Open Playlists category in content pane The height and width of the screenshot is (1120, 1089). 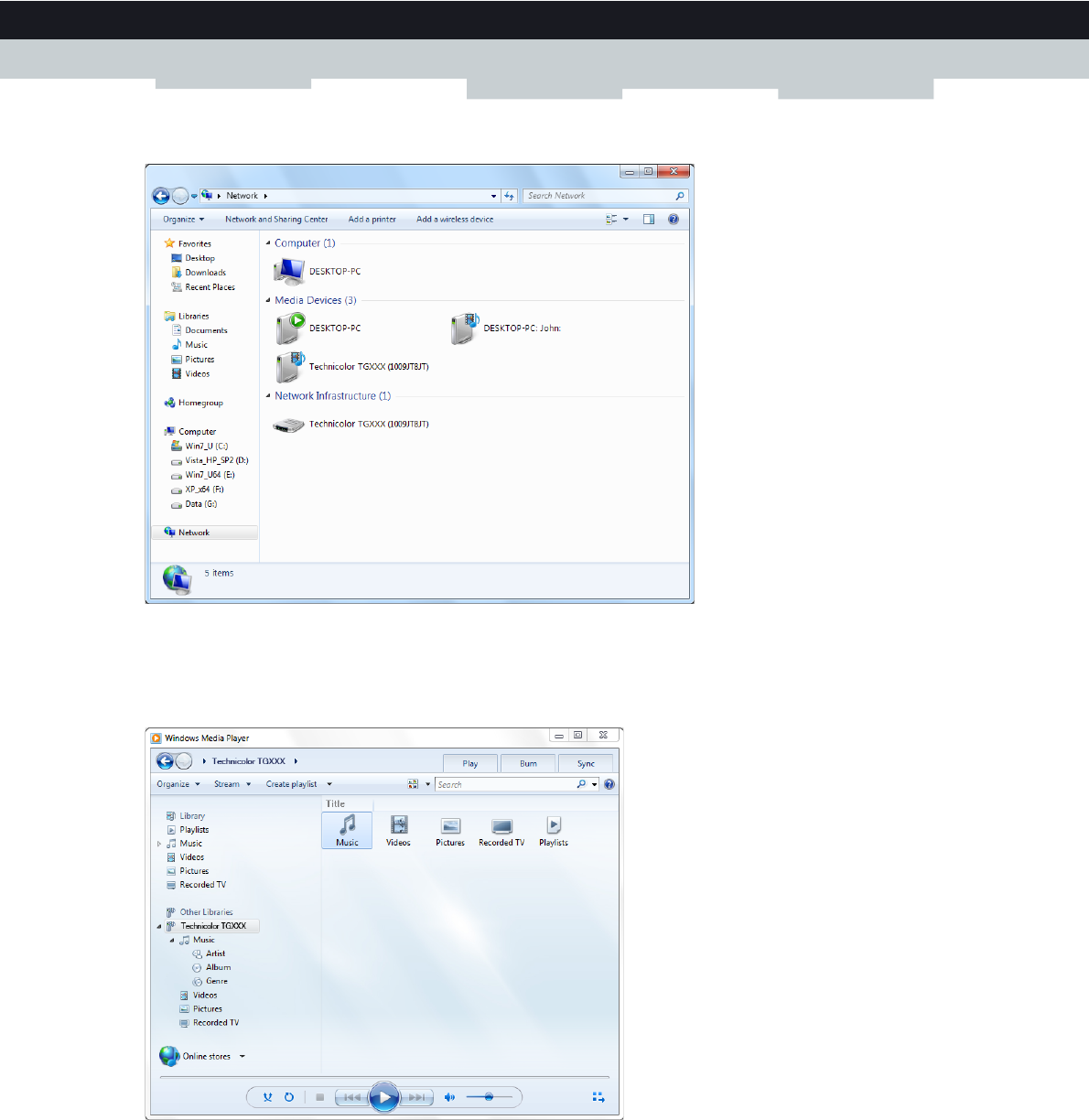[554, 831]
